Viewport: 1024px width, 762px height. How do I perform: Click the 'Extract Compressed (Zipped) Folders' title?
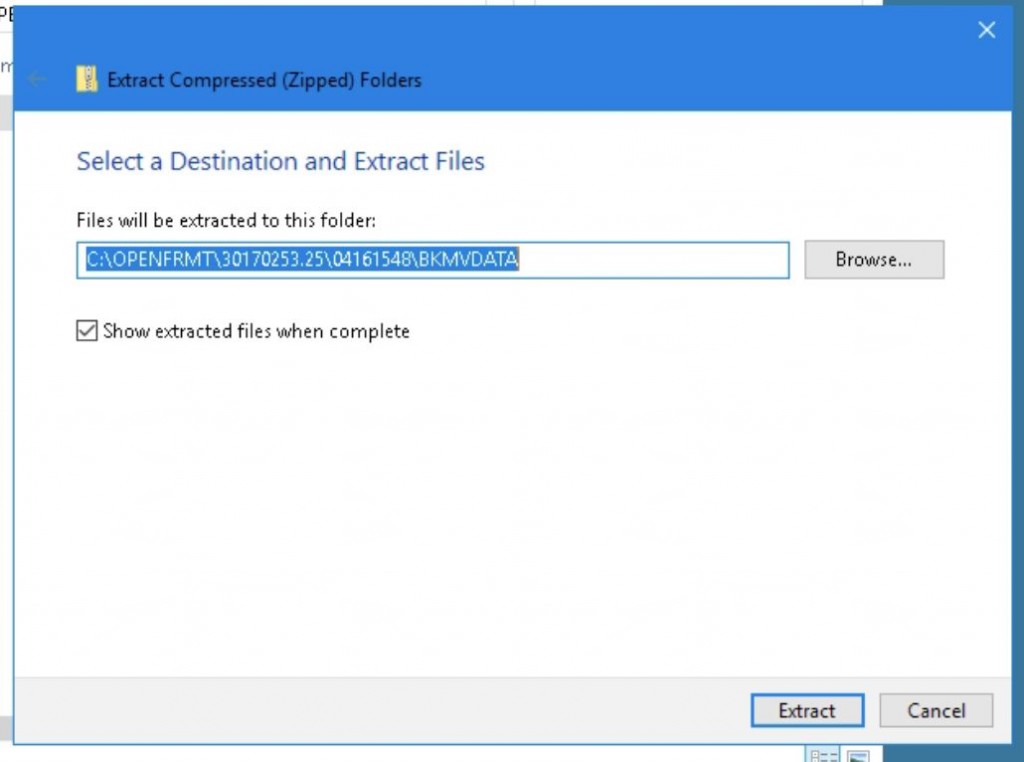(x=264, y=80)
